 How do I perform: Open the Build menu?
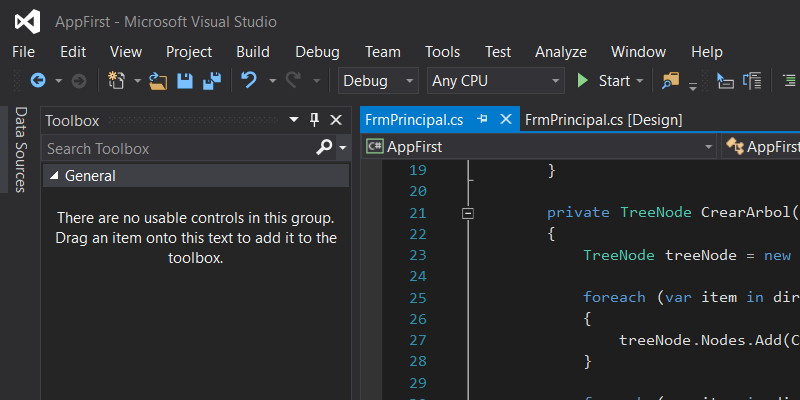[253, 52]
